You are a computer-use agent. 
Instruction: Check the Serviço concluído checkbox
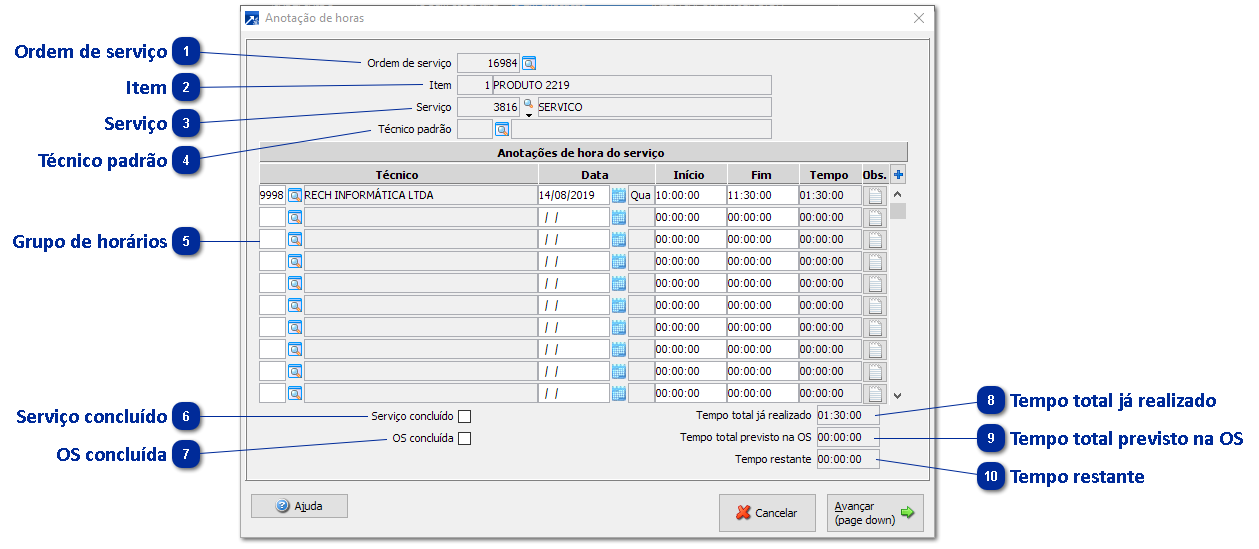click(x=464, y=416)
